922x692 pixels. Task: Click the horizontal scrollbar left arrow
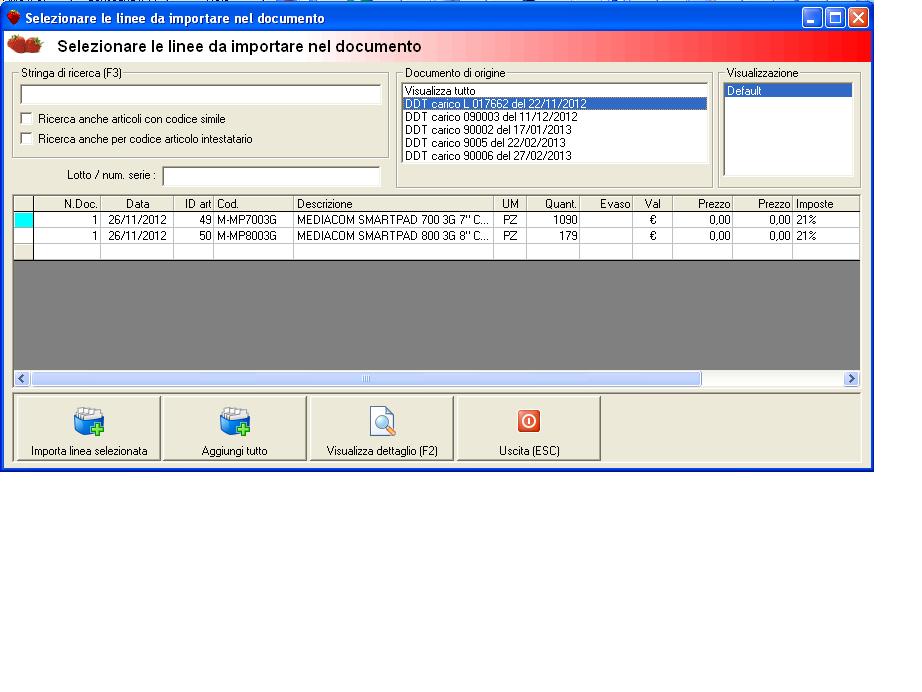click(22, 379)
